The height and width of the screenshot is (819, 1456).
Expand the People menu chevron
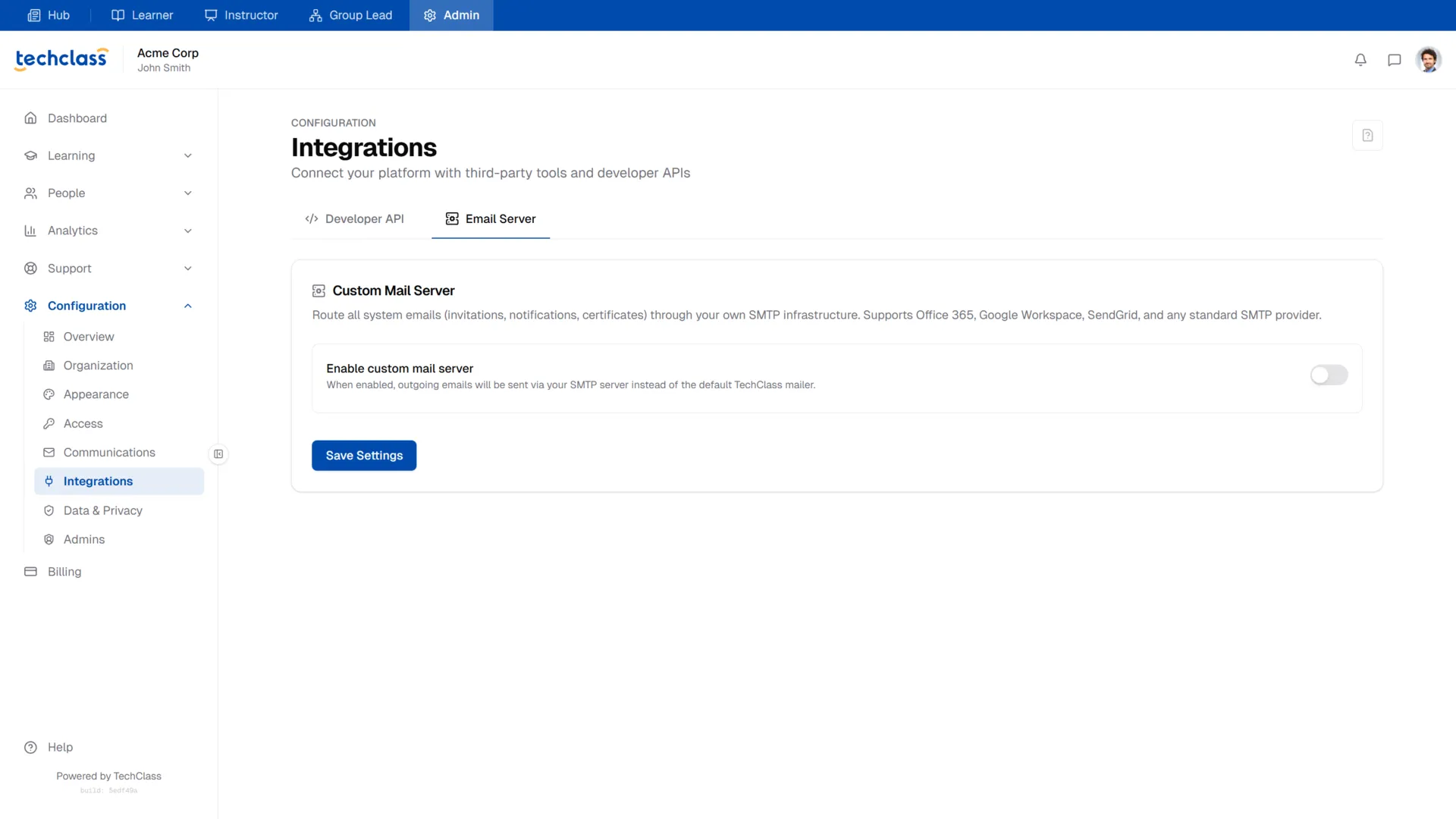188,193
